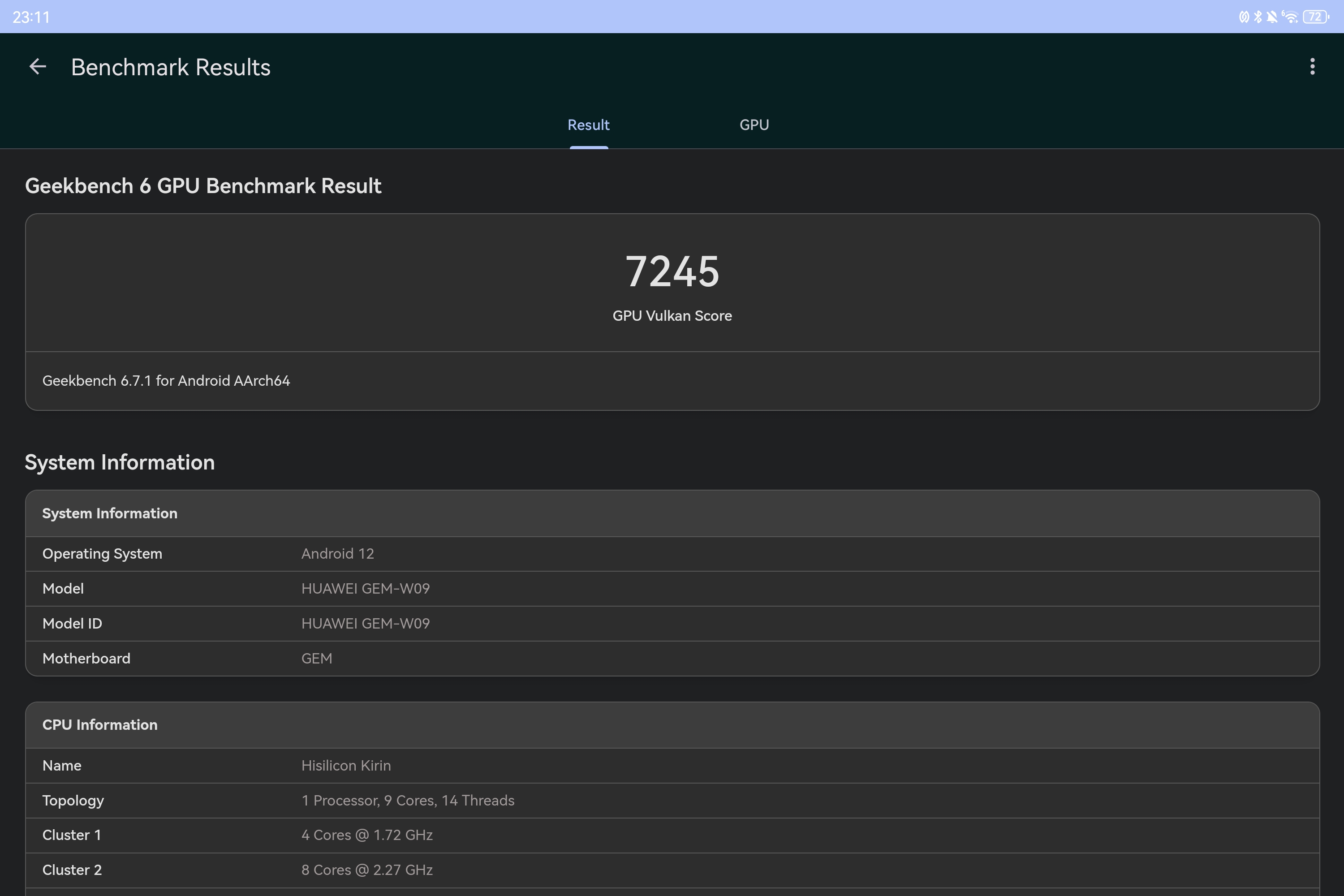This screenshot has height=896, width=1344.
Task: Select HUAWEI GEM-W09 in the Model ID row
Action: [x=366, y=624]
